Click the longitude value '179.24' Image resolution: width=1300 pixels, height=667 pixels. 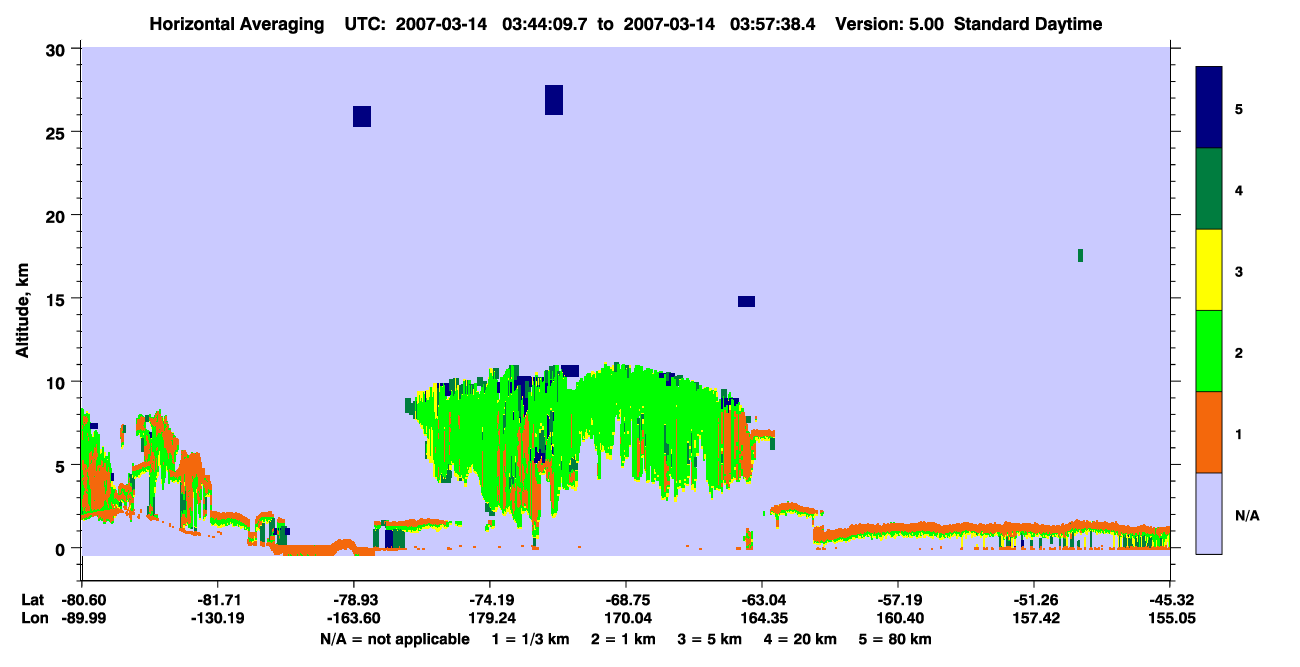pos(490,618)
